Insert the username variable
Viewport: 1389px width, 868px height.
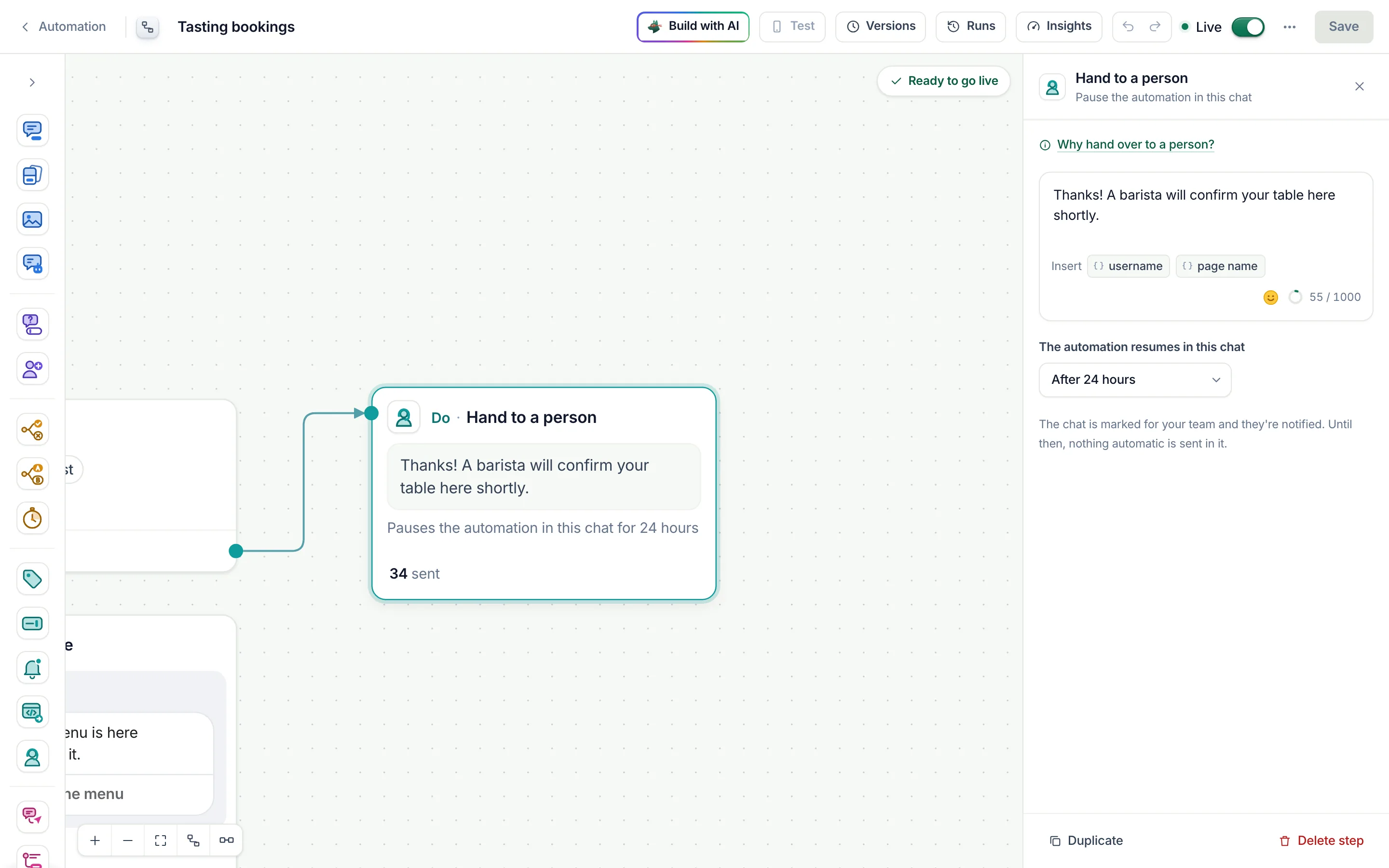pos(1128,266)
